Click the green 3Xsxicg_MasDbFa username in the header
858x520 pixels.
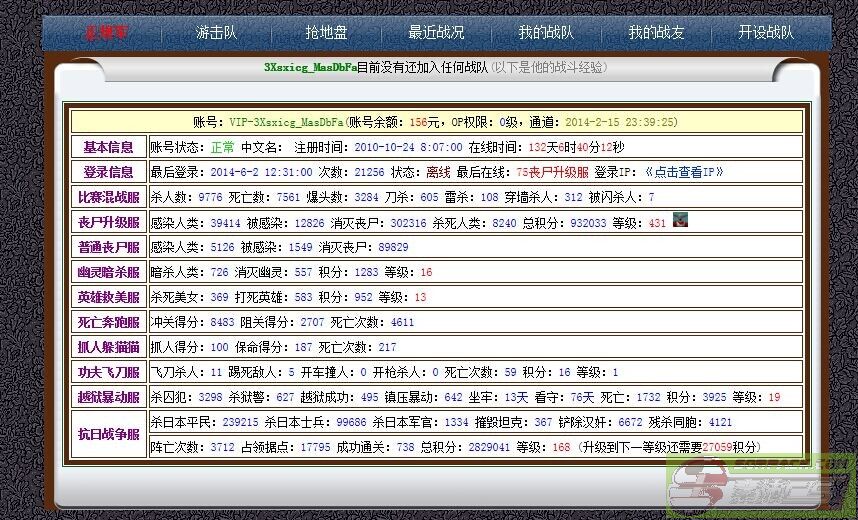[x=310, y=68]
